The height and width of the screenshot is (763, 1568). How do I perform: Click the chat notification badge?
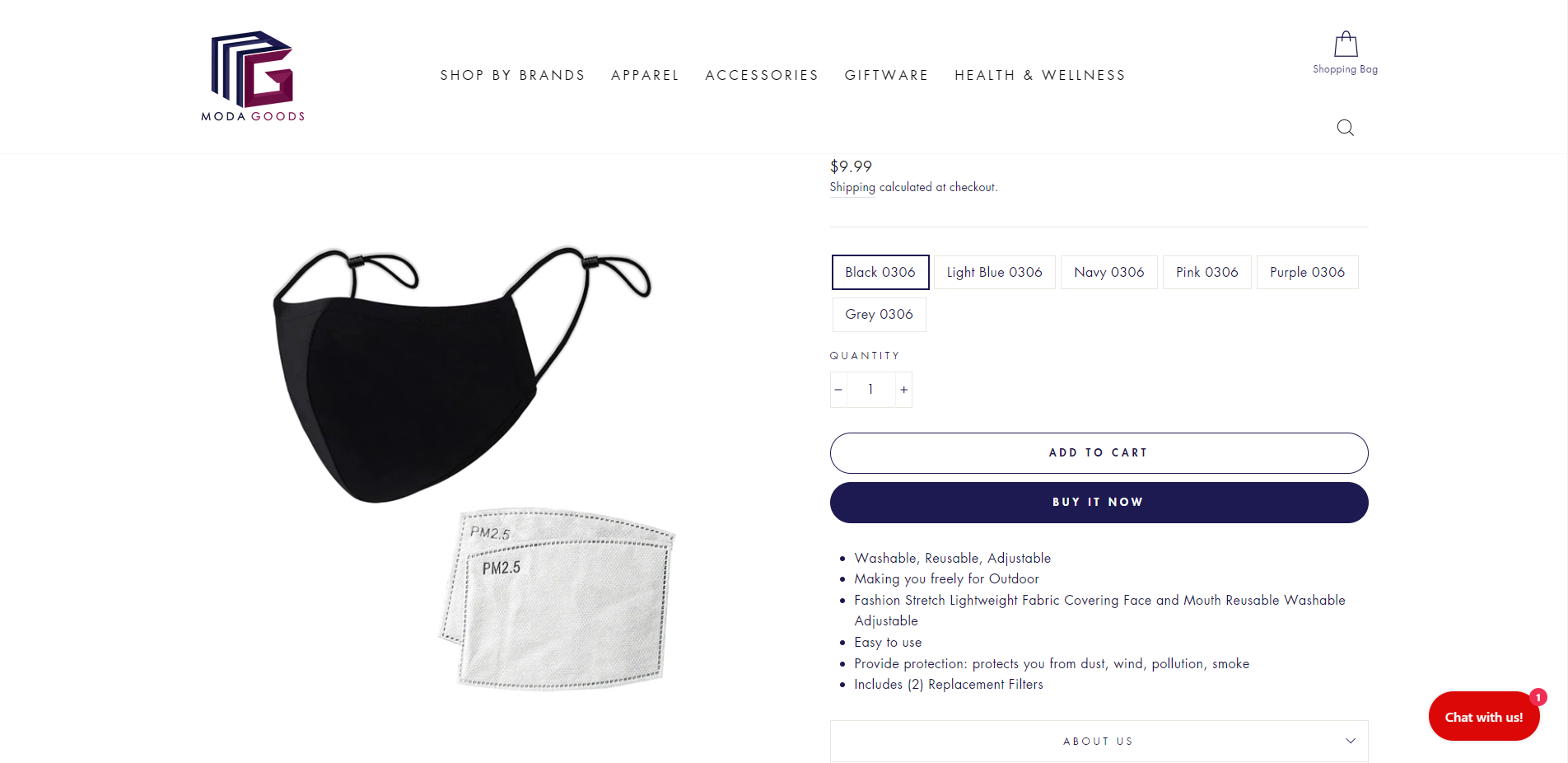coord(1538,697)
